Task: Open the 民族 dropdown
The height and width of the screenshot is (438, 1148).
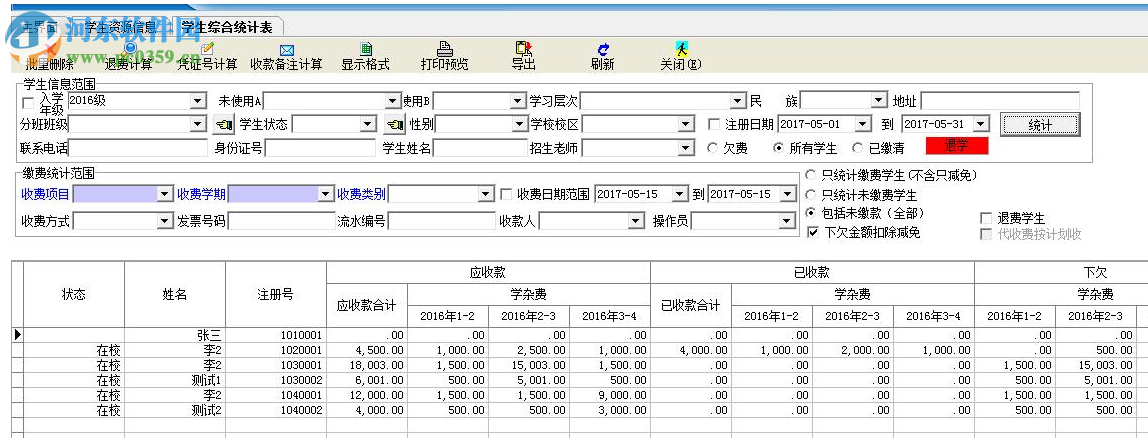Action: [x=878, y=101]
